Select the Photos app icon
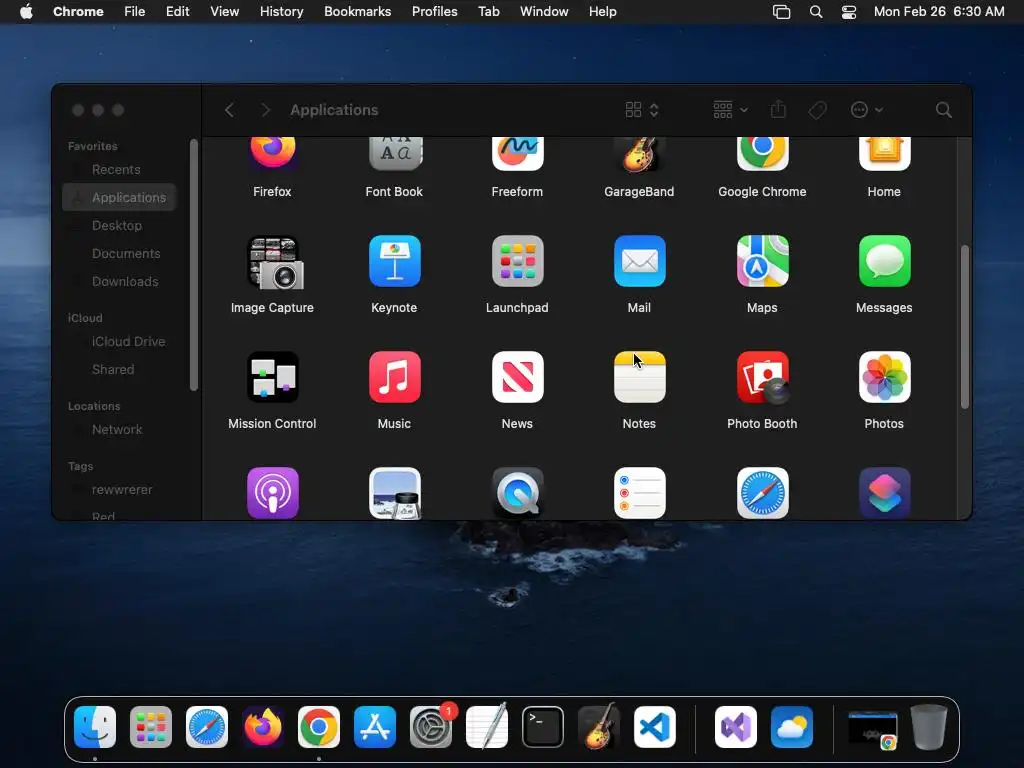This screenshot has height=768, width=1024. coord(884,377)
